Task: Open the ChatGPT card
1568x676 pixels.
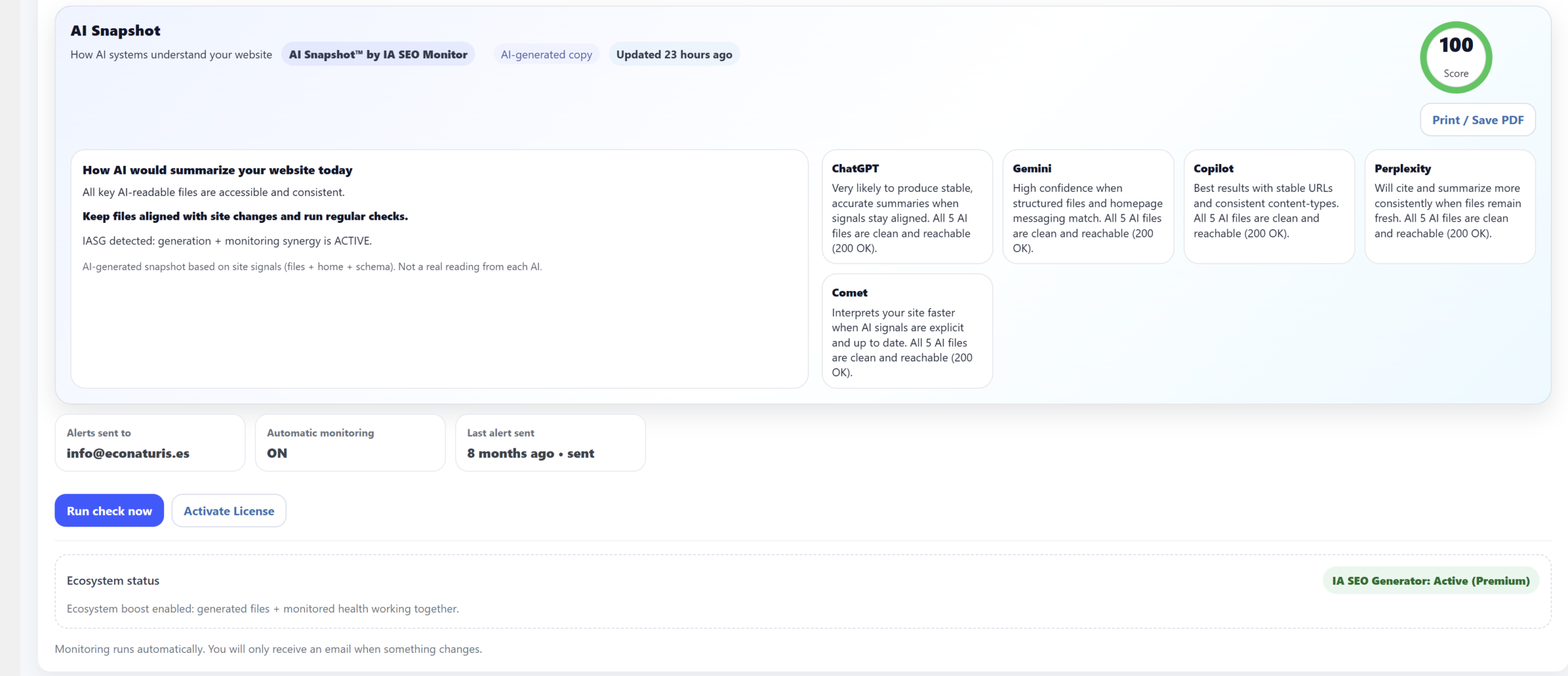Action: (x=907, y=207)
